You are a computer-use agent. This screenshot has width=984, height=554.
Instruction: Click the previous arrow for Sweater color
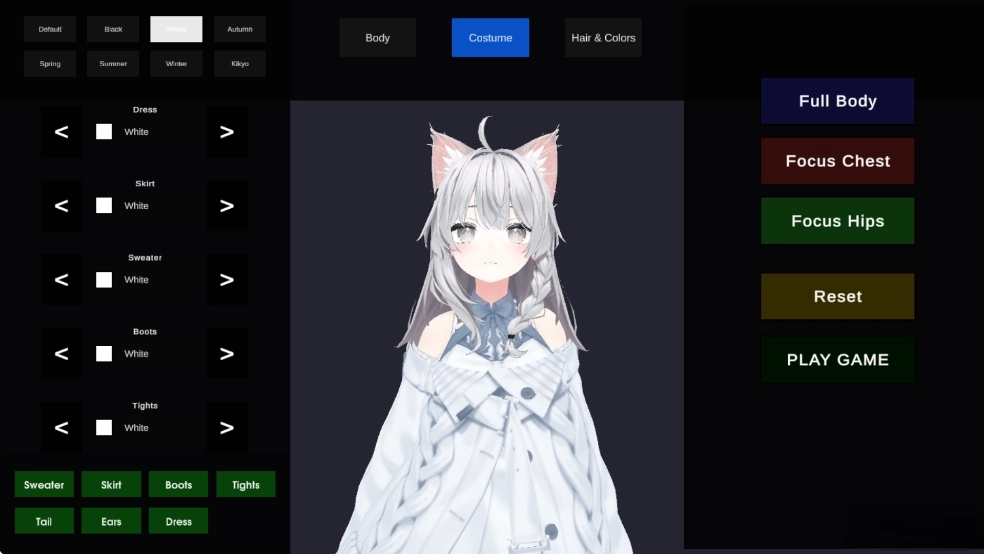tap(61, 280)
